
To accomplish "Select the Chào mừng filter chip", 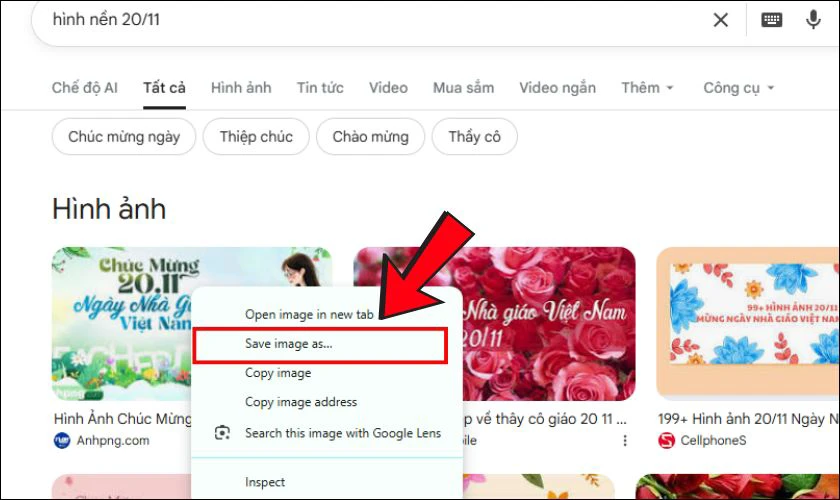I will (x=371, y=137).
